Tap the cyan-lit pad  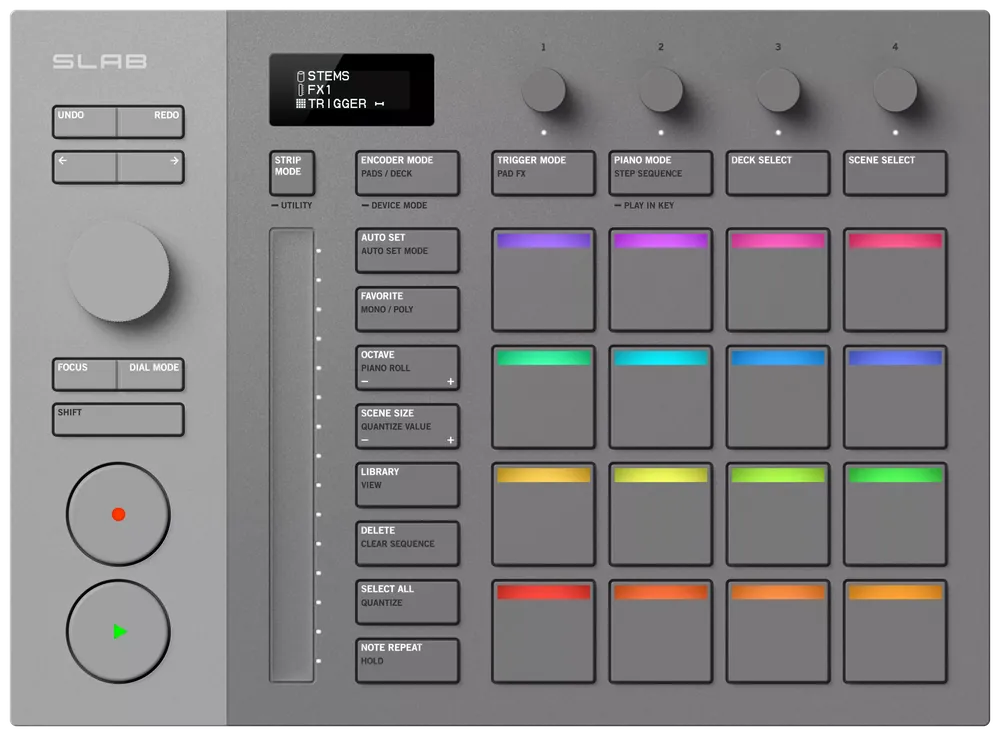[x=661, y=397]
